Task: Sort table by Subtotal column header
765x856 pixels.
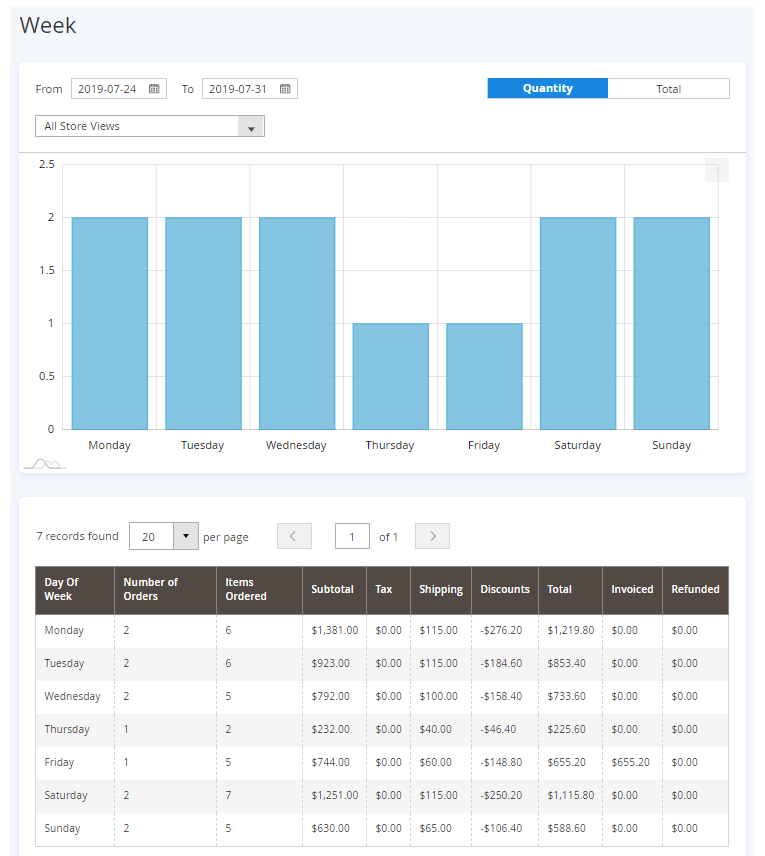Action: pyautogui.click(x=332, y=589)
